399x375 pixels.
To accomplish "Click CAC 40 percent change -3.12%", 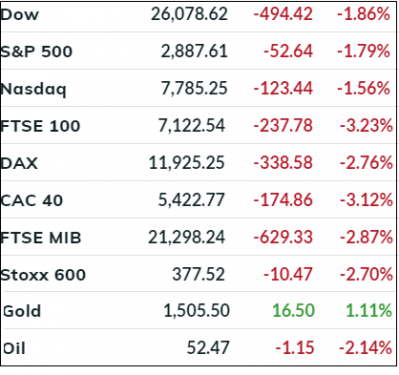I will [366, 200].
